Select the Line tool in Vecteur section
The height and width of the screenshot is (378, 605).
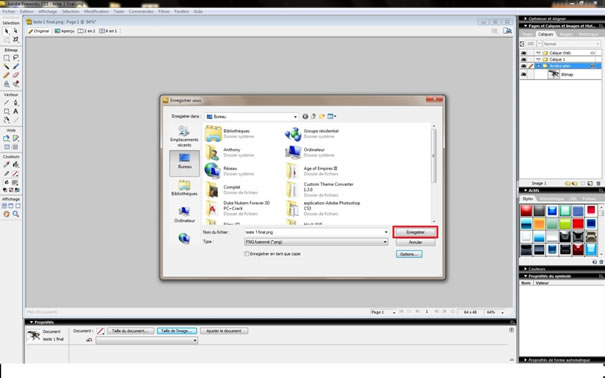7,103
